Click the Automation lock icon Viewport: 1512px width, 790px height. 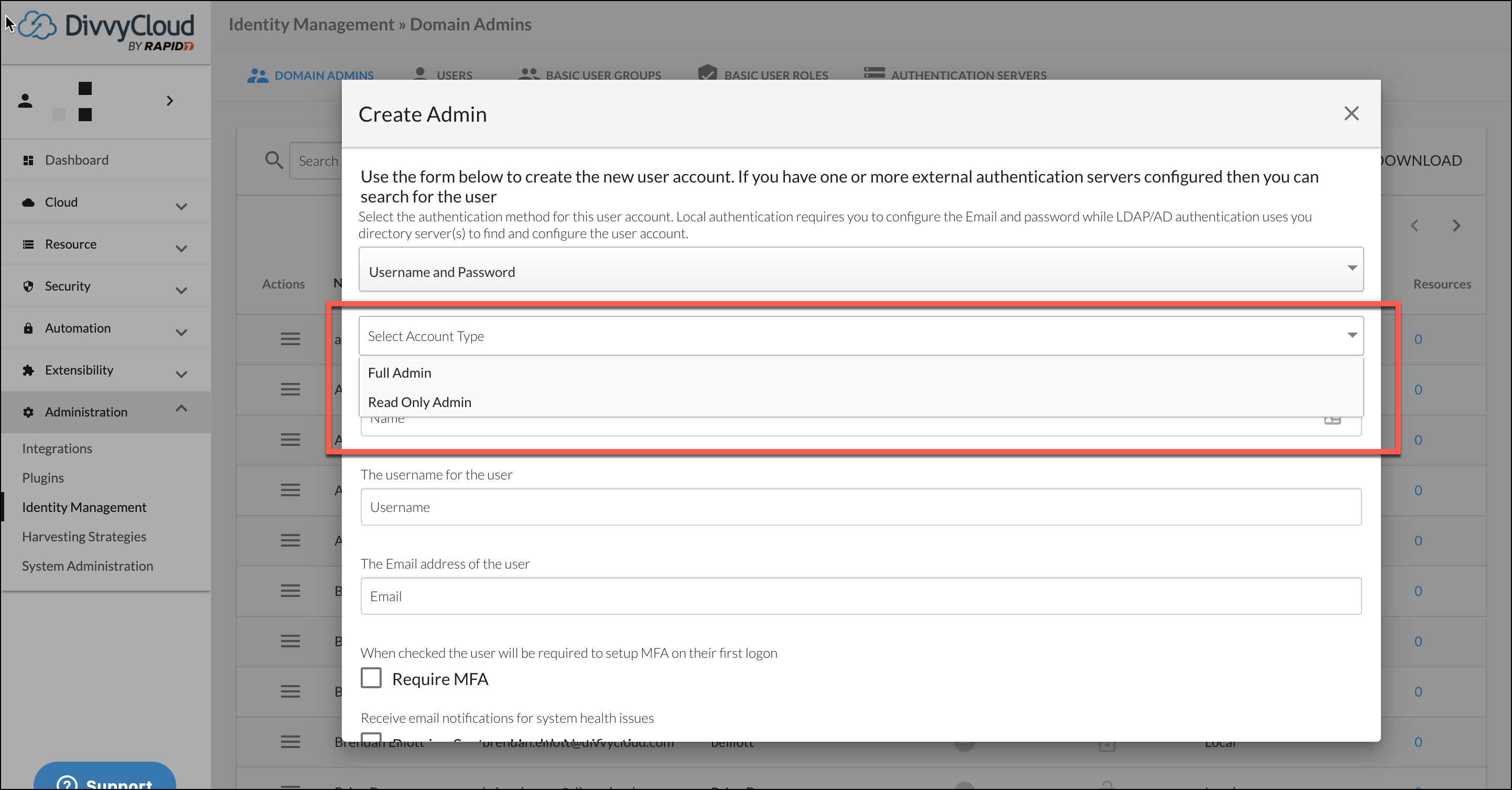click(x=28, y=328)
